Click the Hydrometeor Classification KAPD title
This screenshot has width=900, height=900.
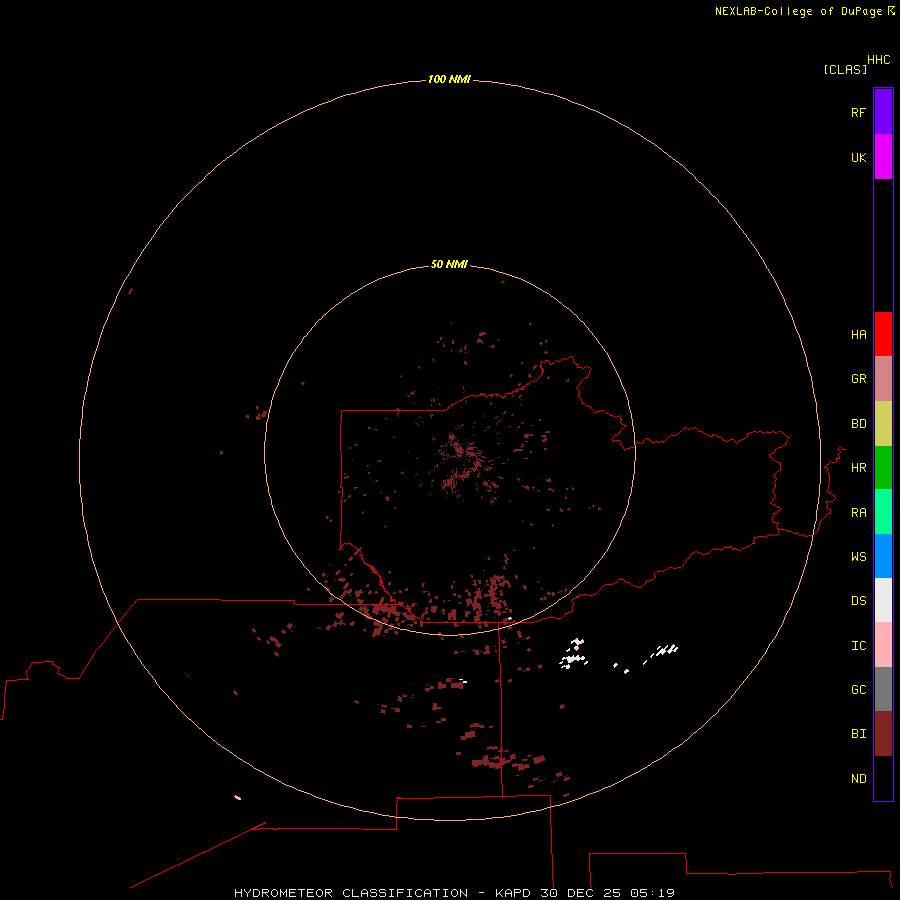click(x=454, y=893)
